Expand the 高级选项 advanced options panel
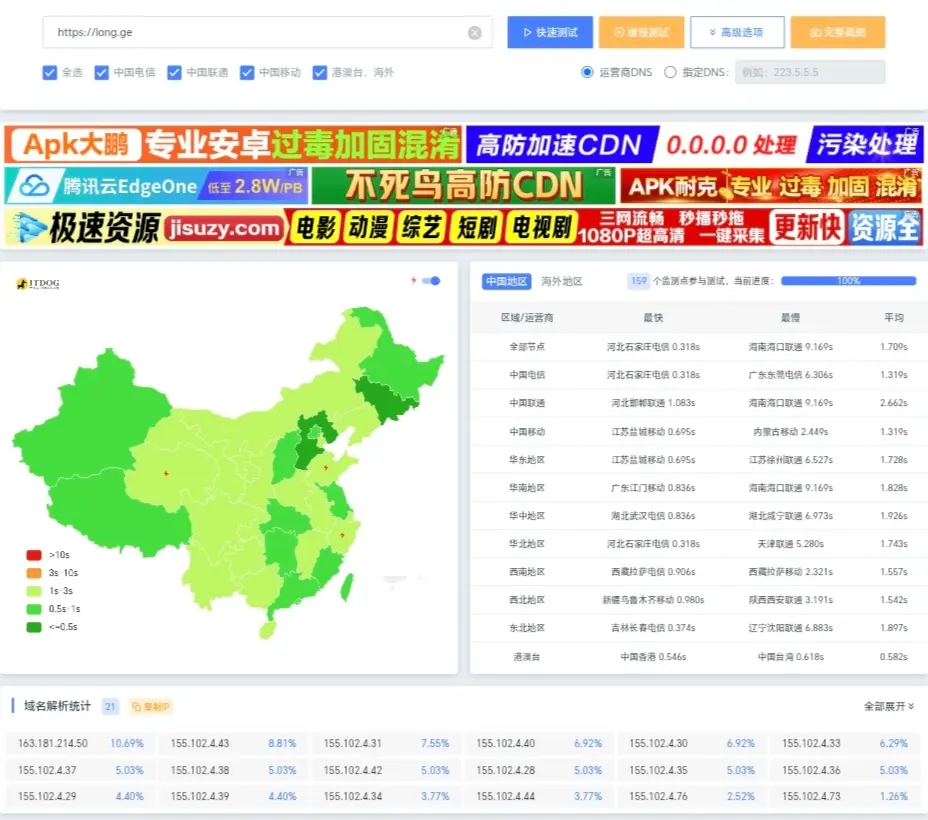 point(737,32)
